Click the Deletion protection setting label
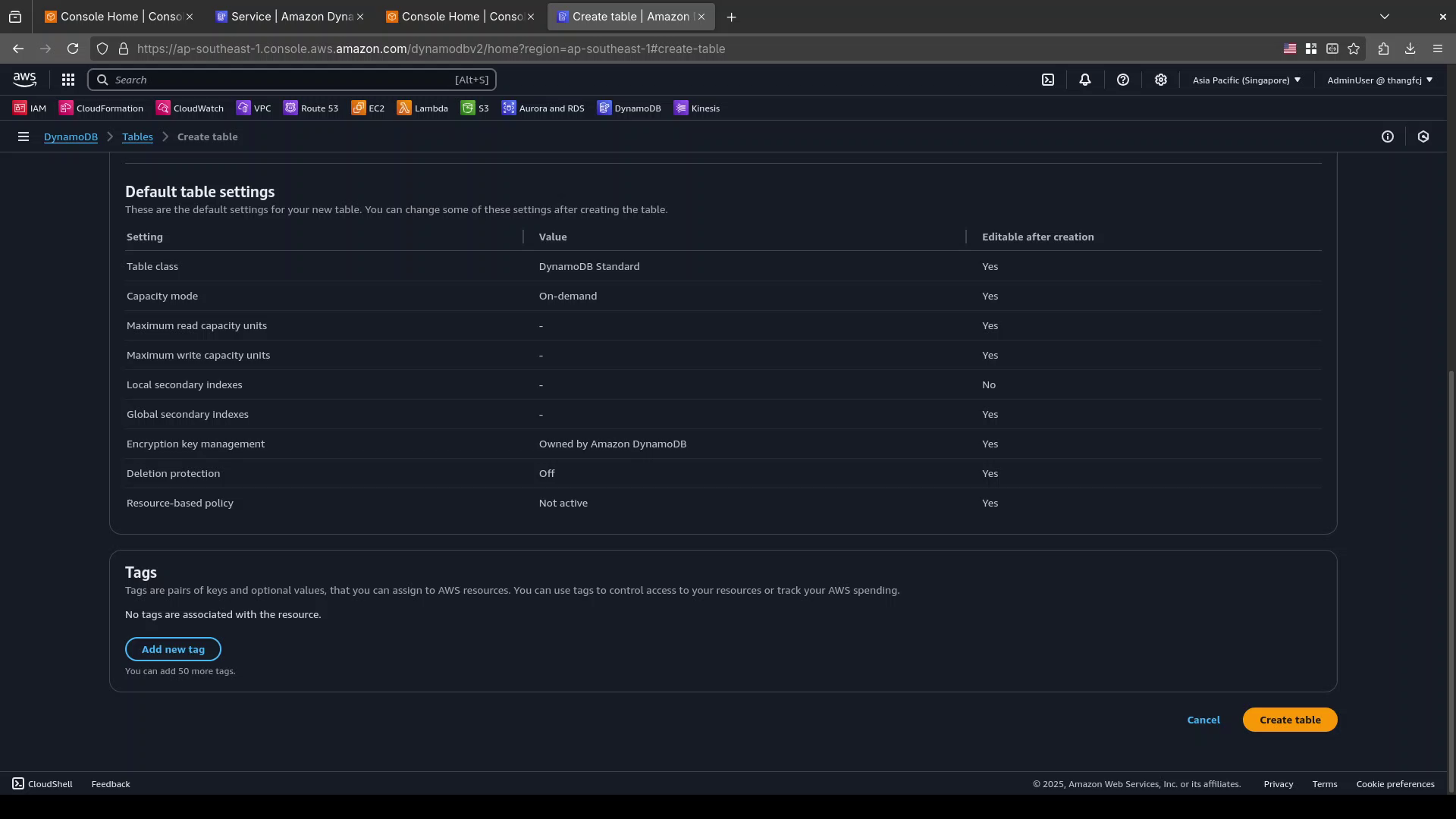Image resolution: width=1456 pixels, height=819 pixels. [x=173, y=473]
